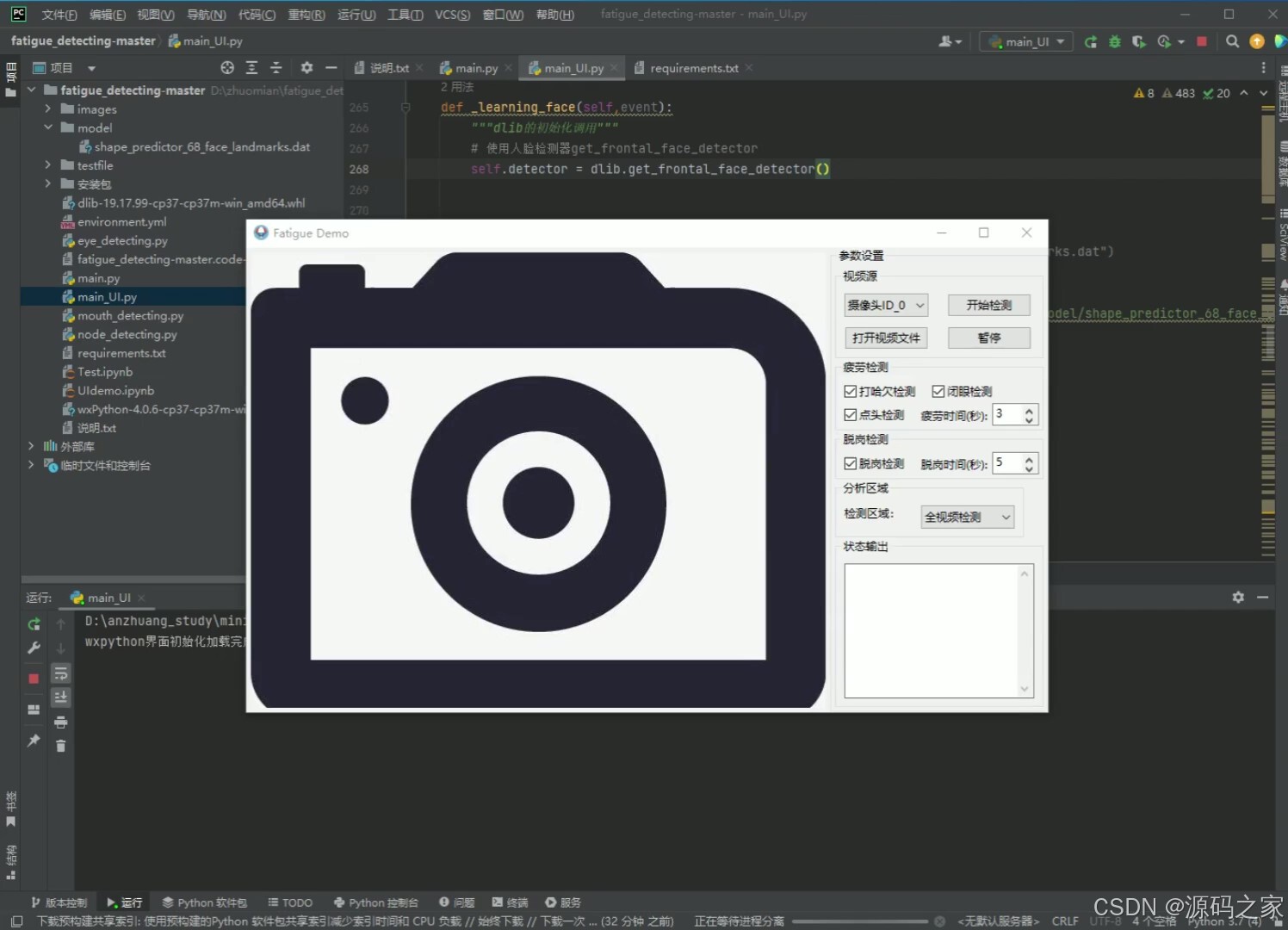The width and height of the screenshot is (1288, 930).
Task: Click the locate/select opened file target icon
Action: tap(227, 67)
